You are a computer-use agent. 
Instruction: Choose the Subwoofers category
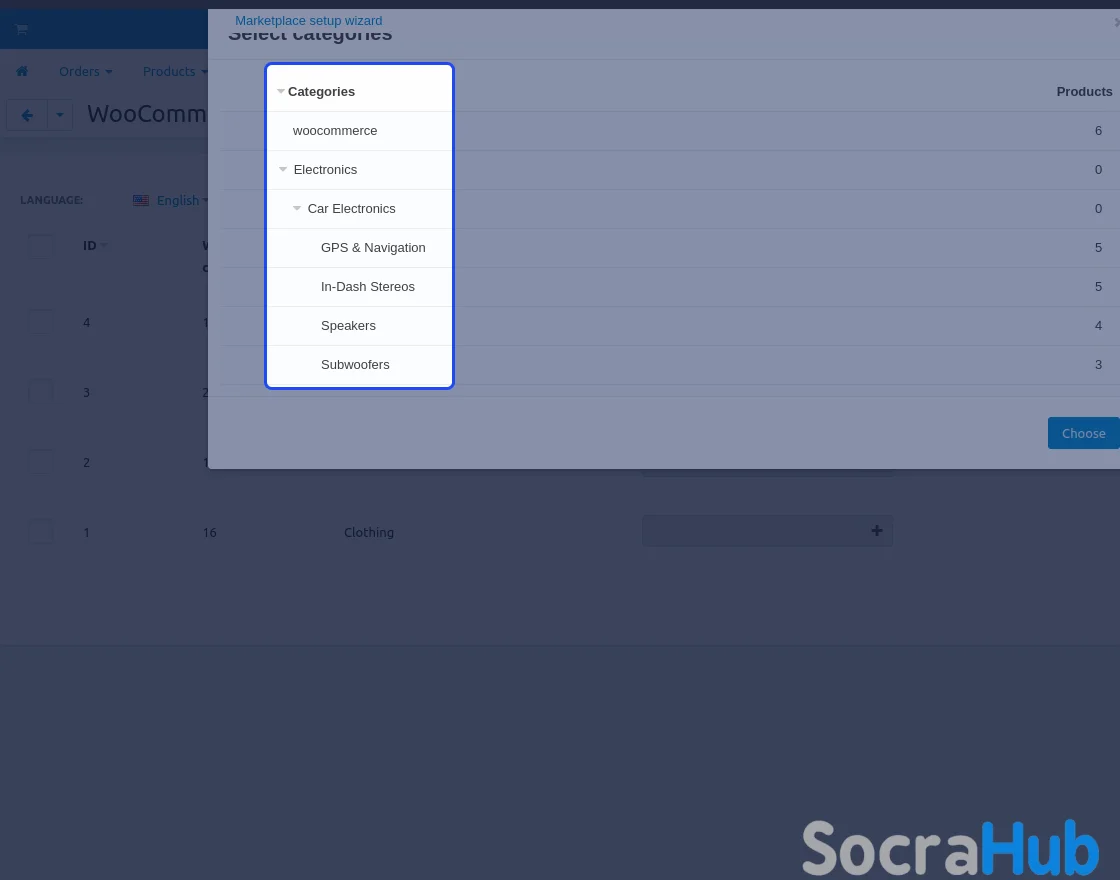355,364
